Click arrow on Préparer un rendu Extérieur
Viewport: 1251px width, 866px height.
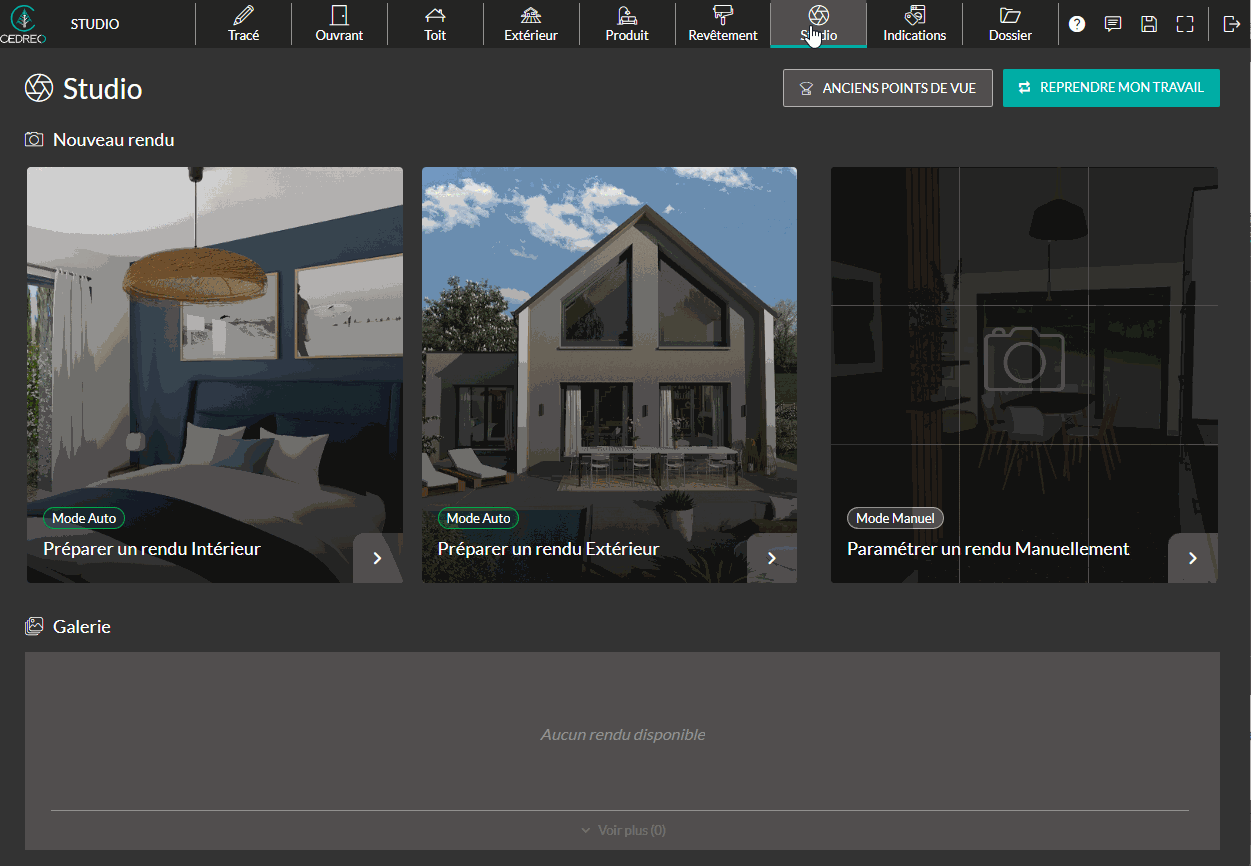[772, 558]
